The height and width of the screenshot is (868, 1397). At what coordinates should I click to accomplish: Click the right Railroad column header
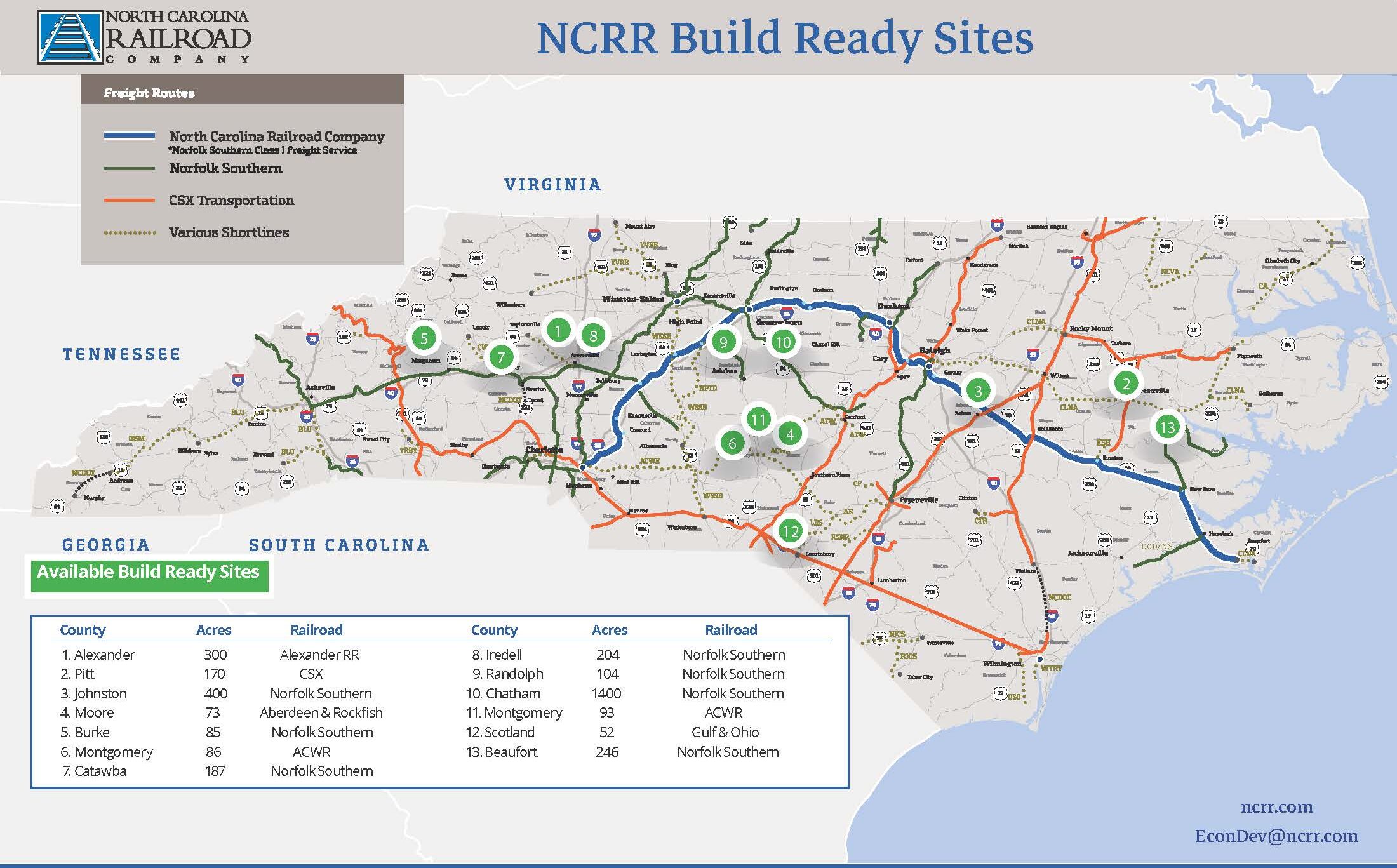[x=731, y=630]
